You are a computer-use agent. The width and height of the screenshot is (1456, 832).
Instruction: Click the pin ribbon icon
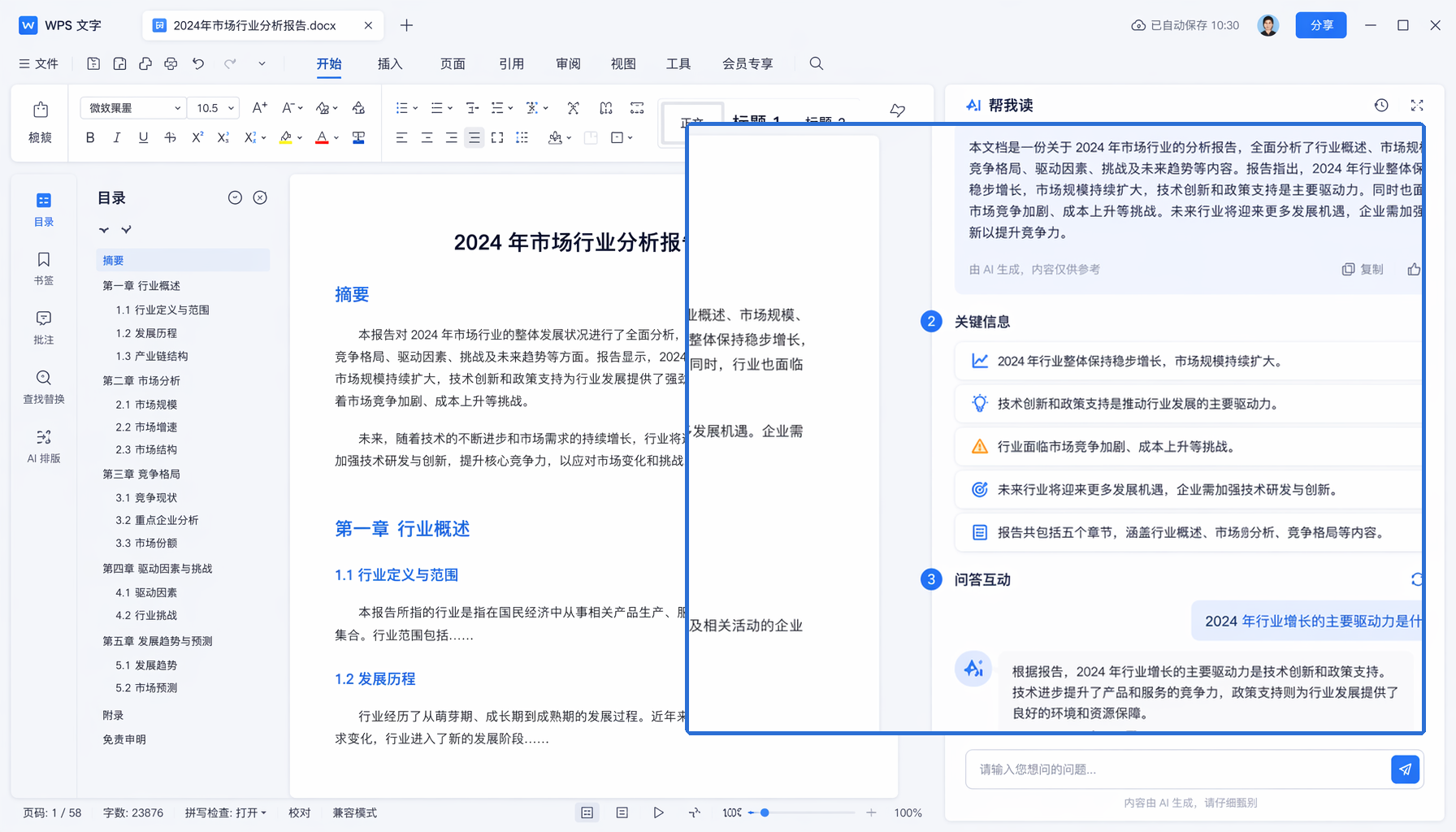[x=898, y=110]
